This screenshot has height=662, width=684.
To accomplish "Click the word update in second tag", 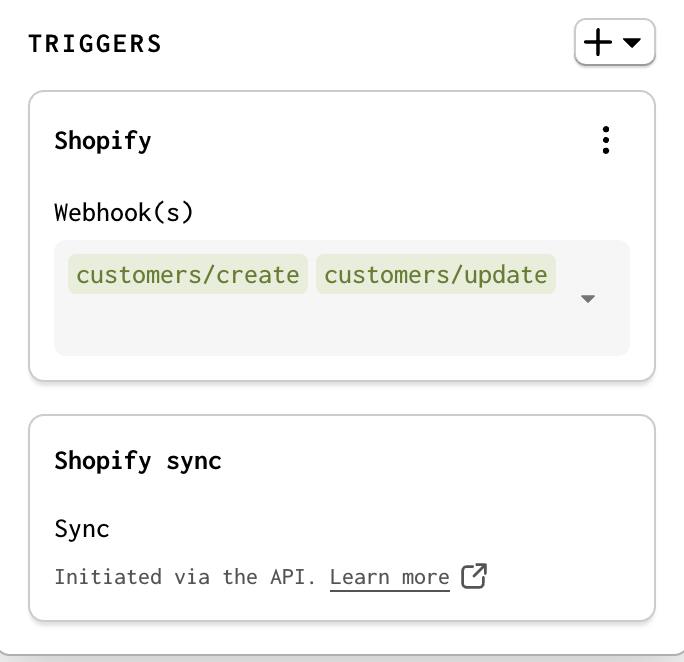I will (x=506, y=276).
